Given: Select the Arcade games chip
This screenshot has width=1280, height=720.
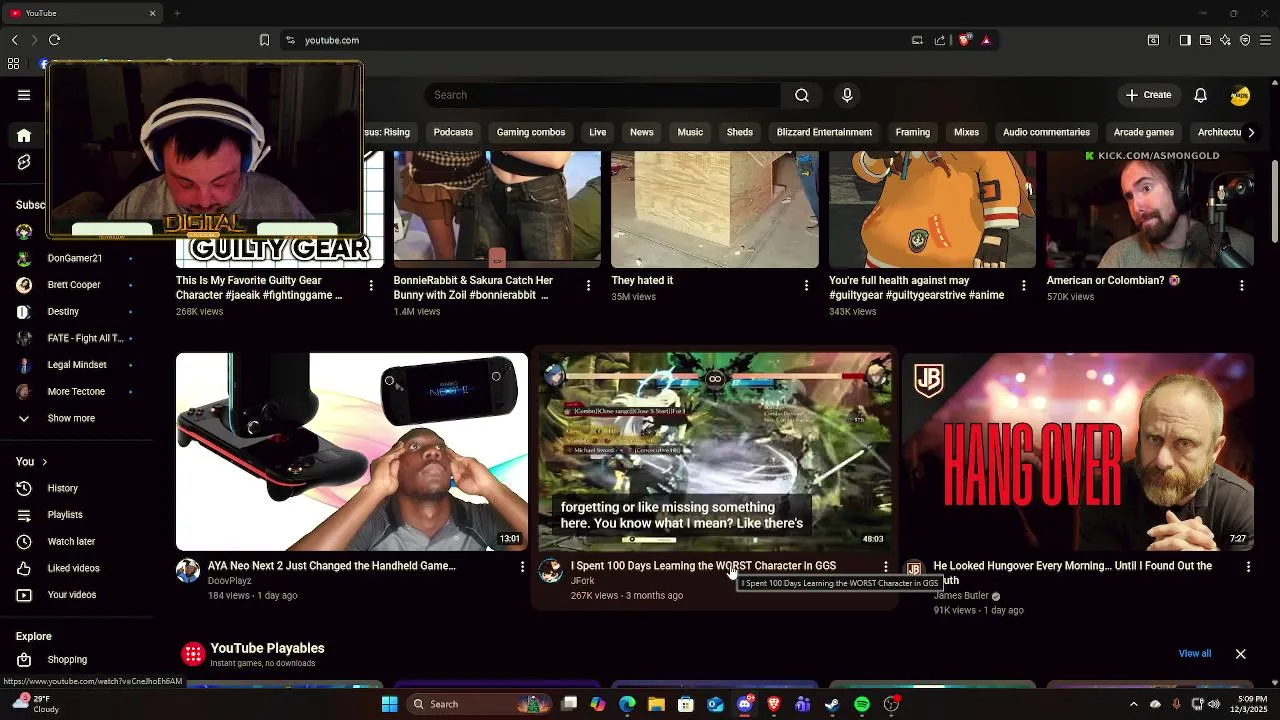Looking at the screenshot, I should tap(1144, 132).
